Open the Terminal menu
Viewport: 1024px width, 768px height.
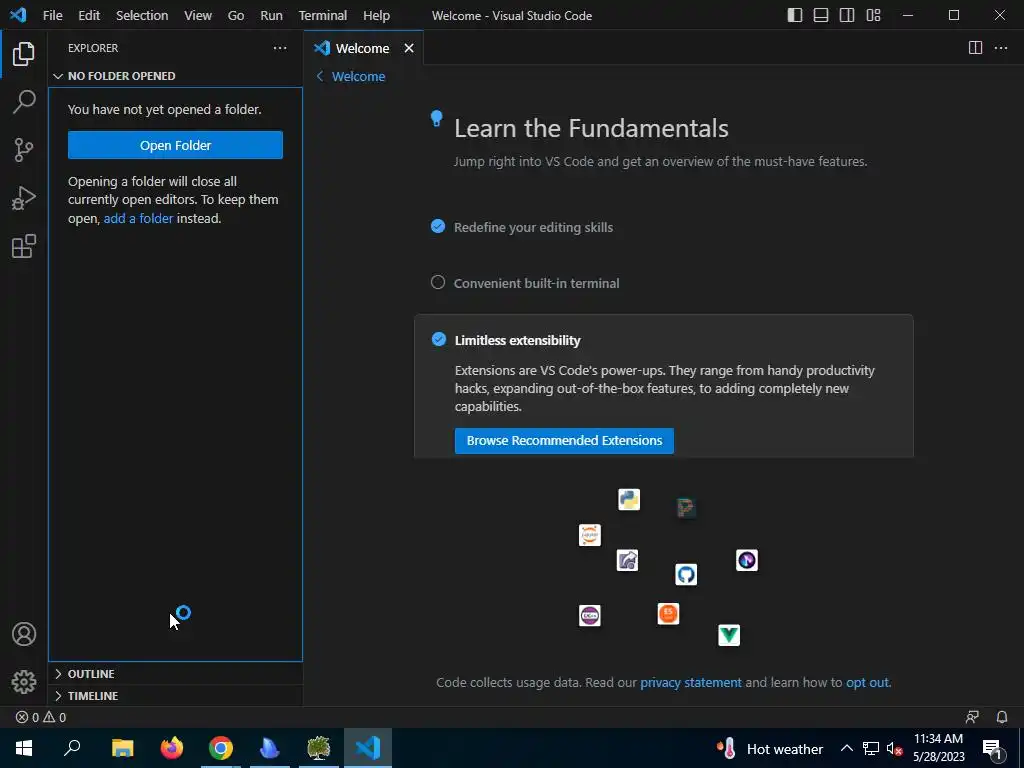[323, 15]
